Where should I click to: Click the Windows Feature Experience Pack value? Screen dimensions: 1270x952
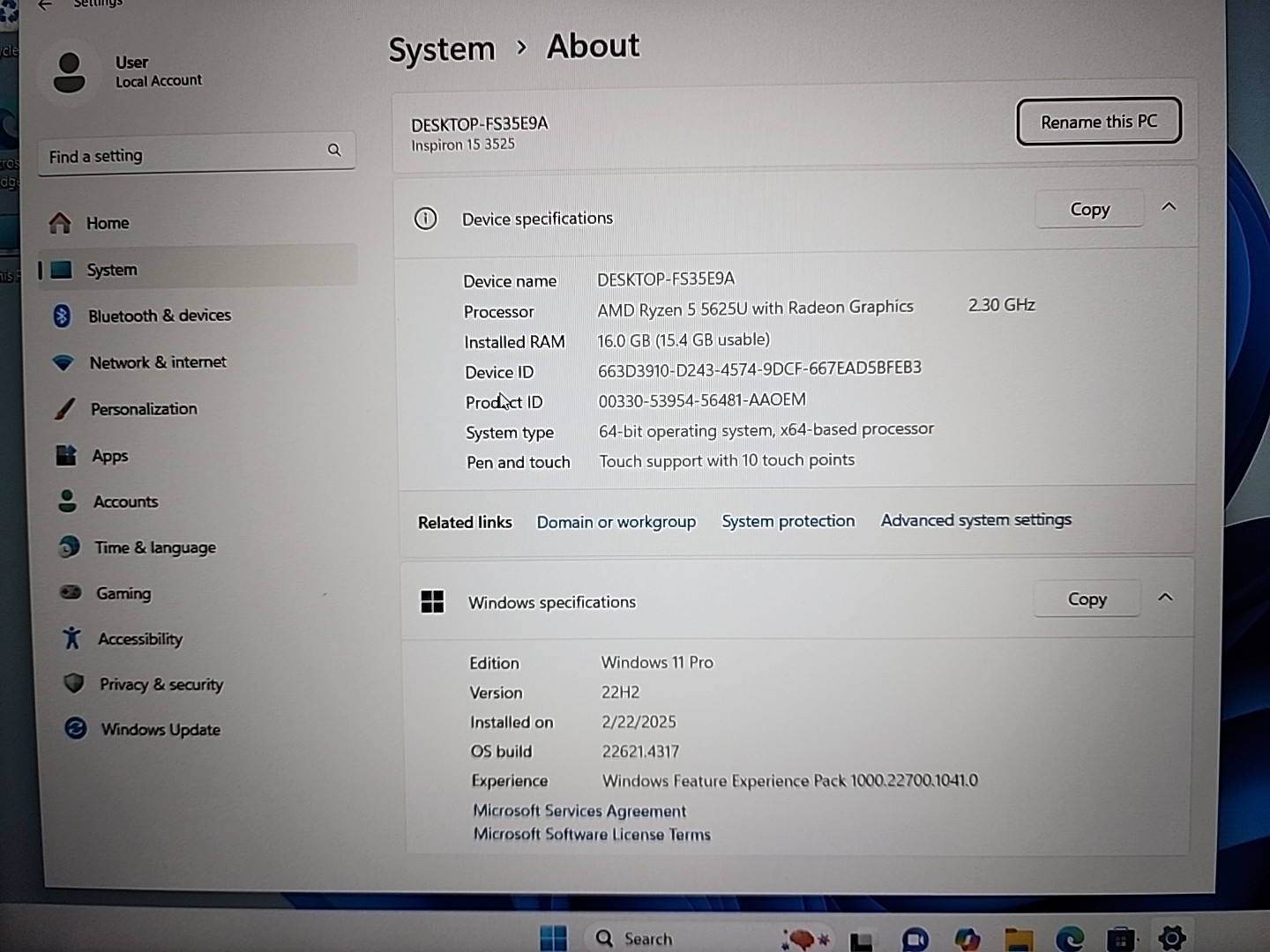(790, 781)
